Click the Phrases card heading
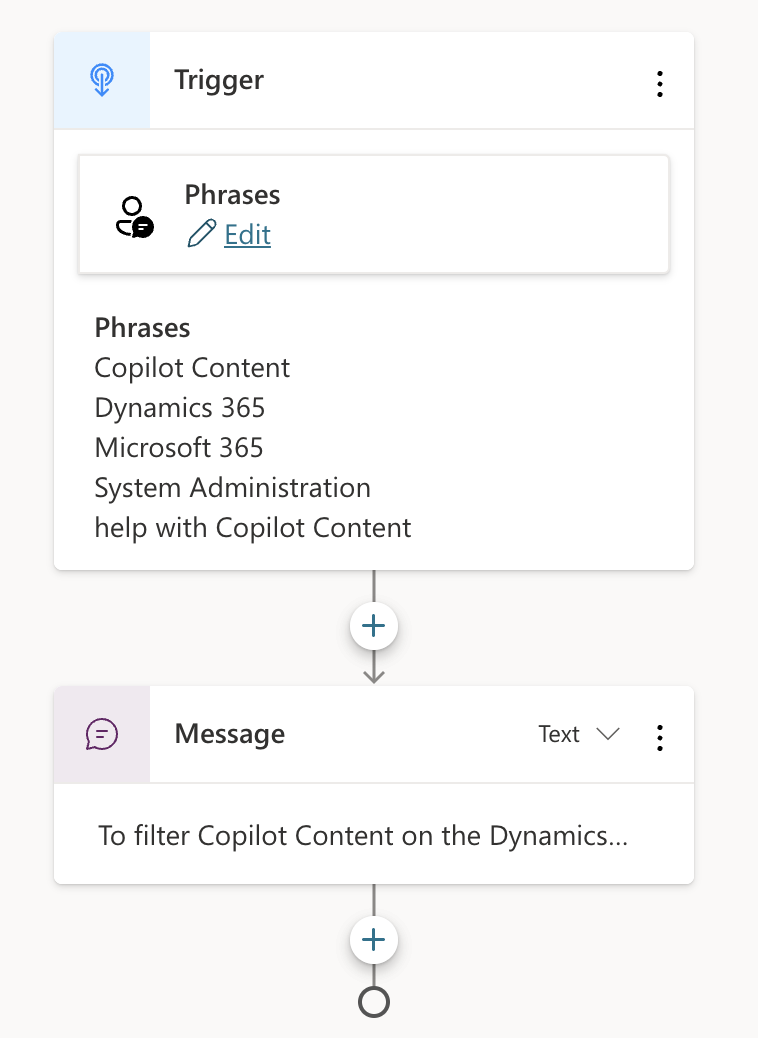Viewport: 758px width, 1038px height. point(232,195)
